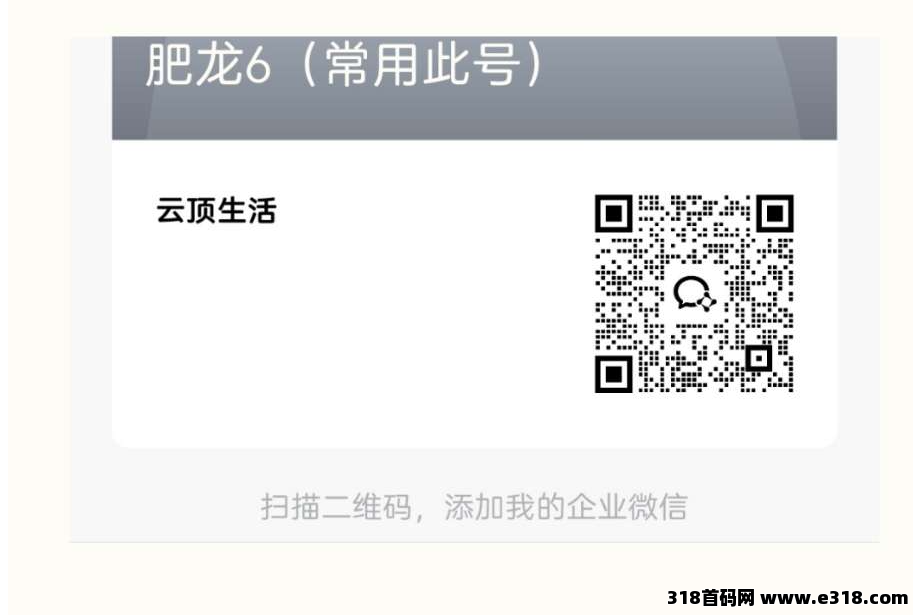The width and height of the screenshot is (913, 615).
Task: Click the 二维码 words in footer hint
Action: [x=366, y=506]
